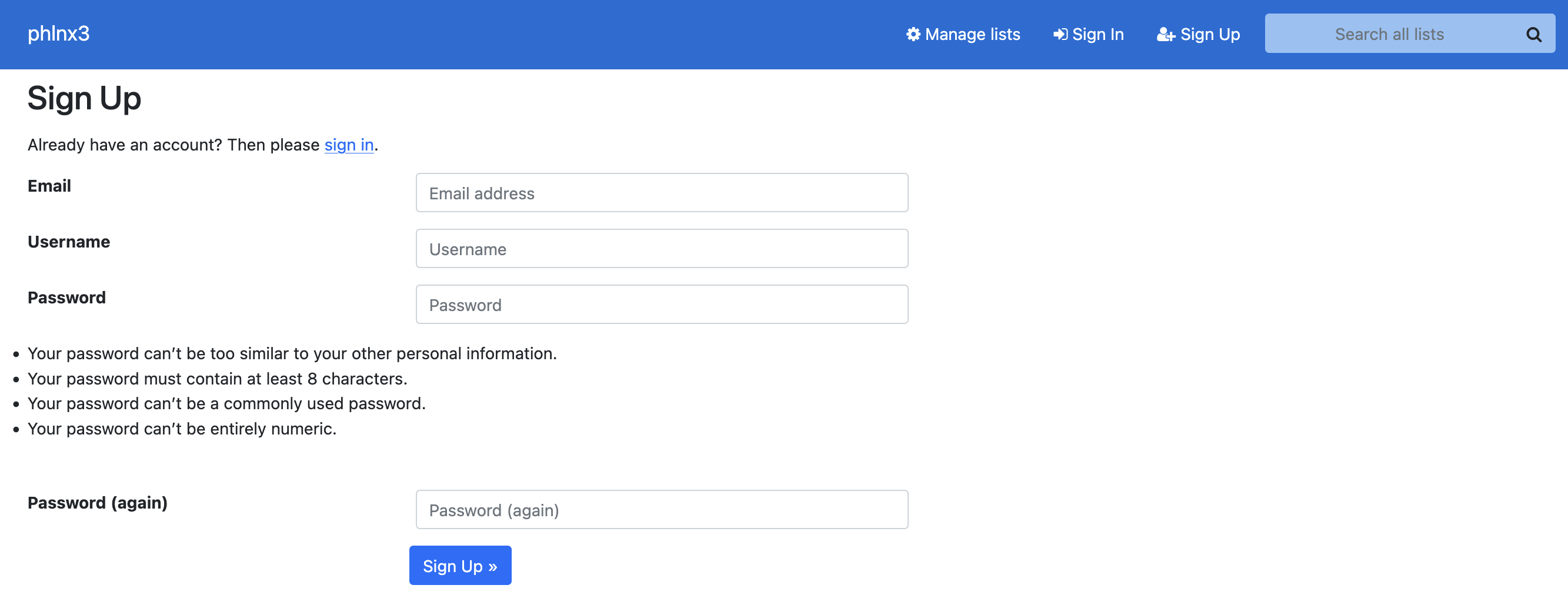Image resolution: width=1568 pixels, height=595 pixels.
Task: Click 'can't be entirely numeric' hint
Action: click(x=182, y=429)
